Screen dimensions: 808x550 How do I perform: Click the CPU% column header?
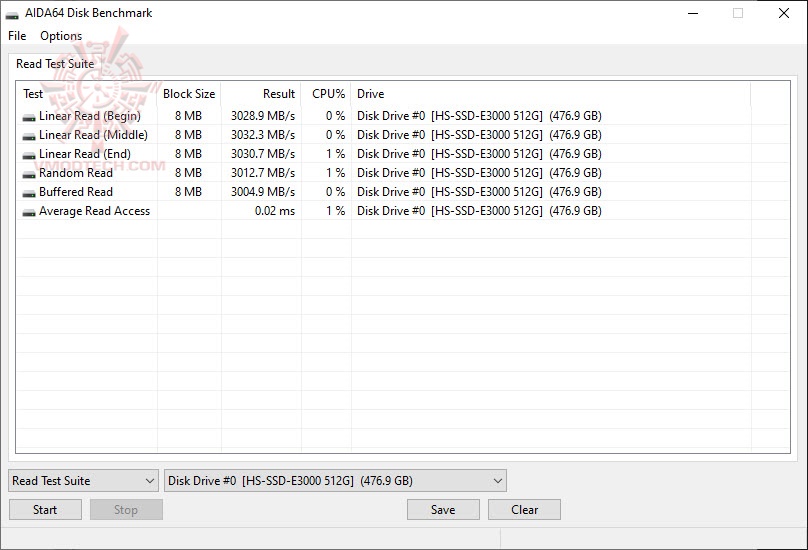tap(326, 94)
